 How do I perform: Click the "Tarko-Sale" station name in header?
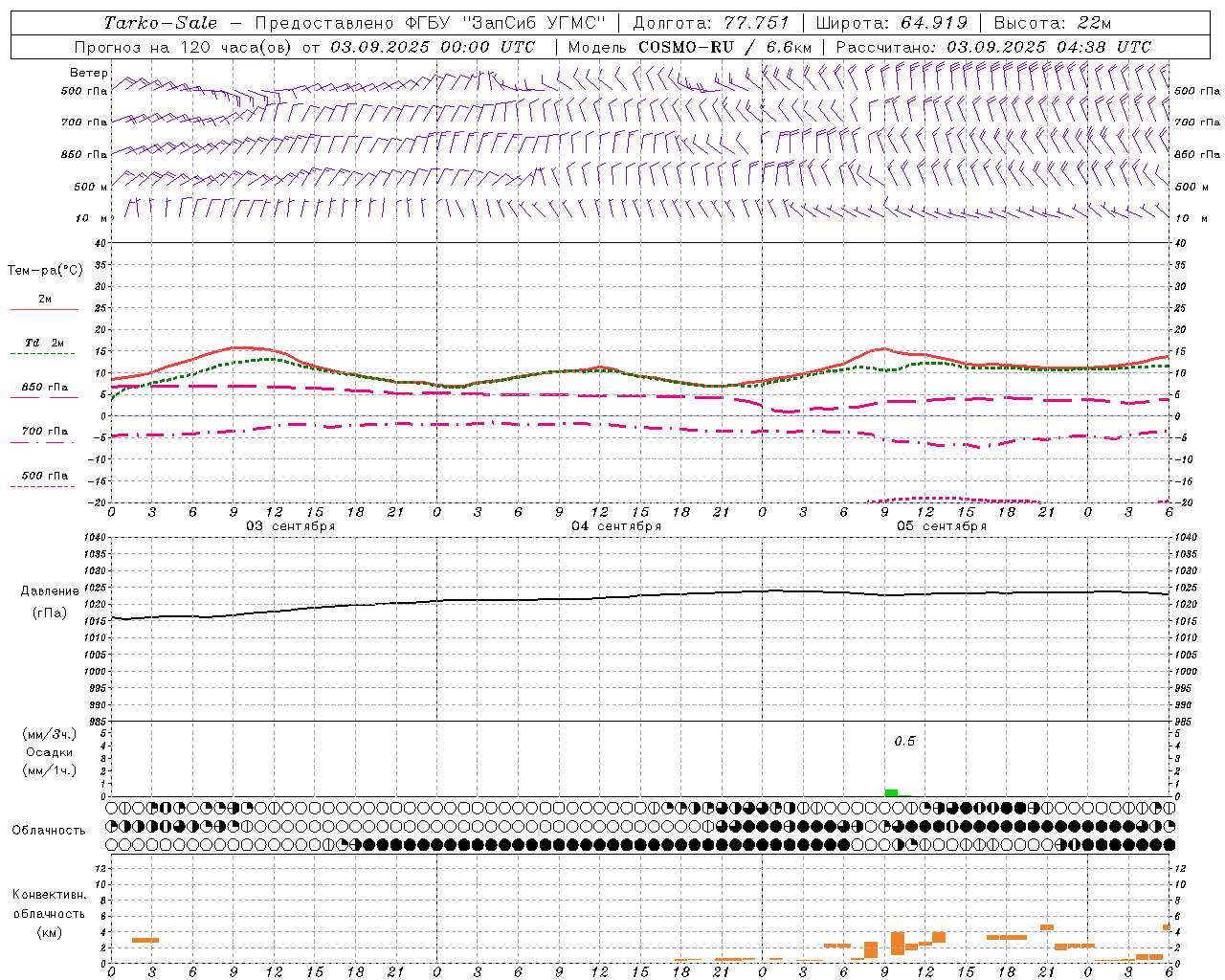pos(161,23)
